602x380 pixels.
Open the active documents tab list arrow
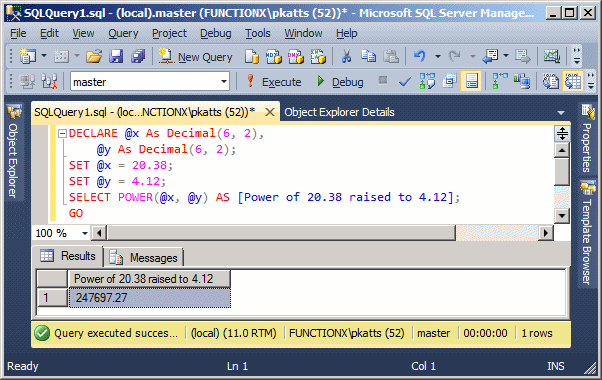[561, 112]
